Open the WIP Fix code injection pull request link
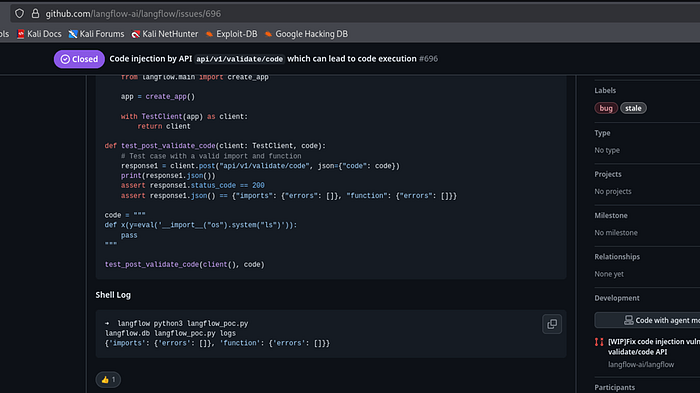Screen dimensions: 700x393 (654, 347)
